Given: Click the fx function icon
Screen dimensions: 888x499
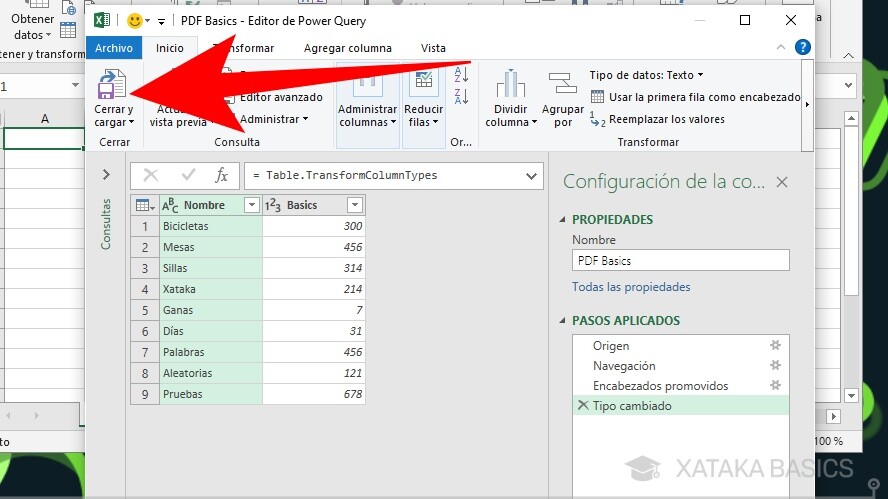Looking at the screenshot, I should tap(221, 176).
